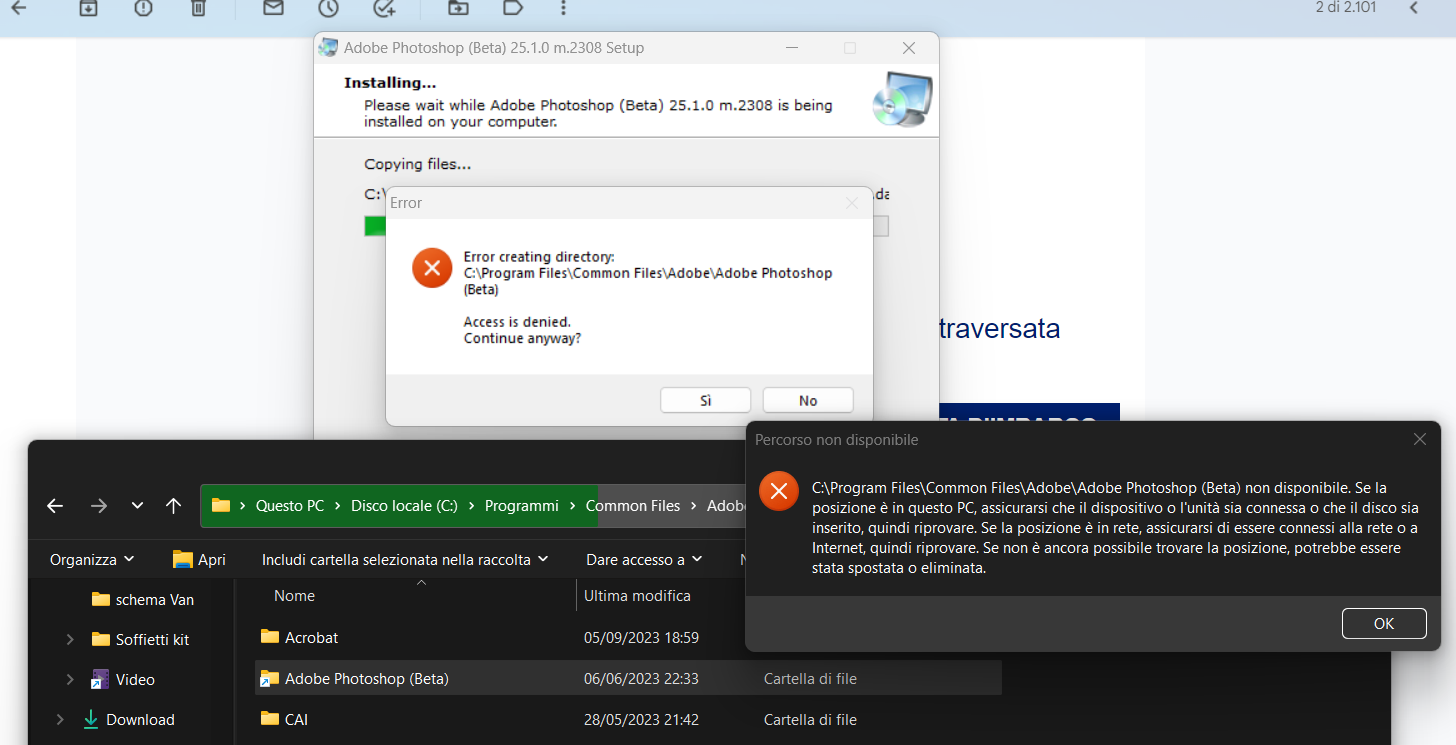Image resolution: width=1456 pixels, height=745 pixels.
Task: Go back to inbox arrow in Gmail
Action: [x=18, y=8]
